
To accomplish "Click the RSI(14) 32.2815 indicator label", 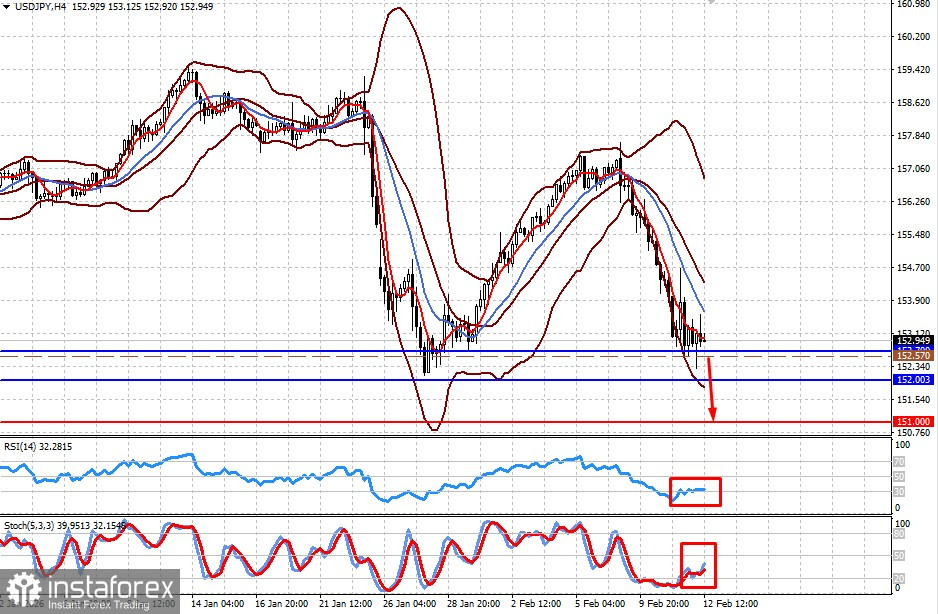I will (38, 446).
